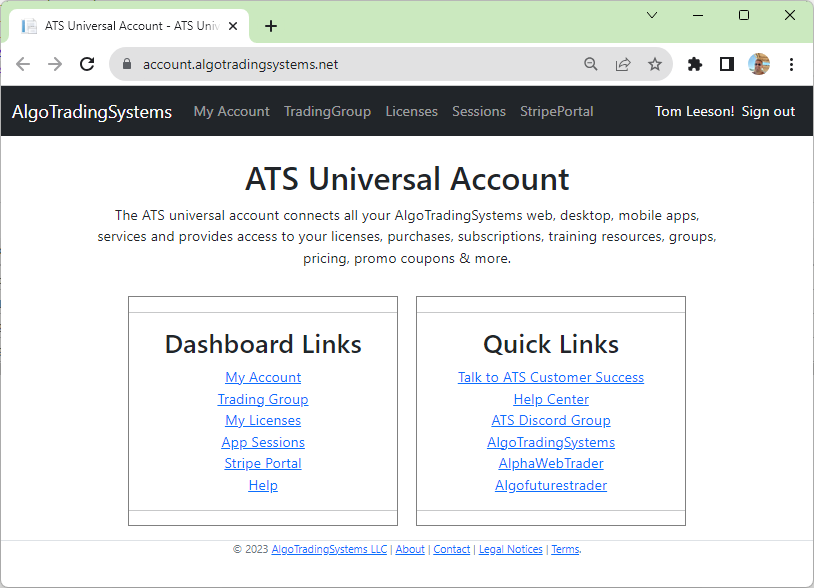
Task: Open My Licenses dashboard link
Action: coord(263,420)
